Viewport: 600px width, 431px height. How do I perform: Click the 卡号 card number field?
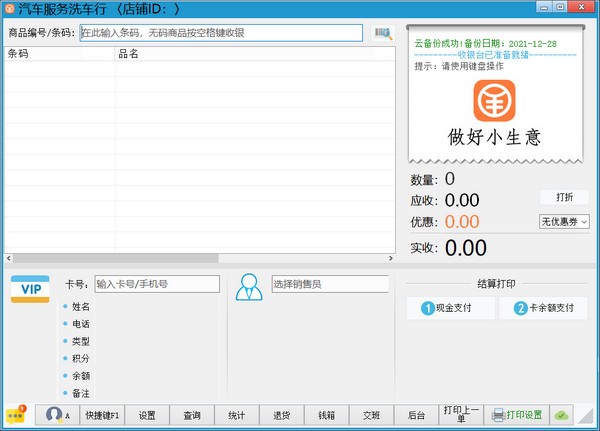(x=157, y=284)
